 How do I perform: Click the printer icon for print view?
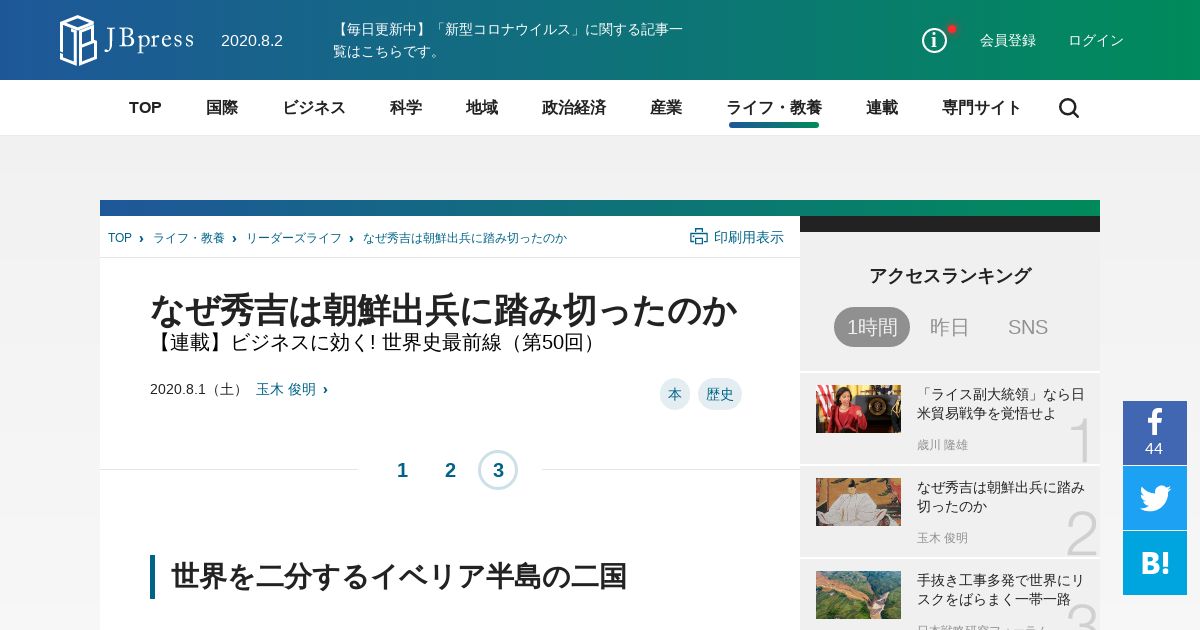(x=699, y=237)
